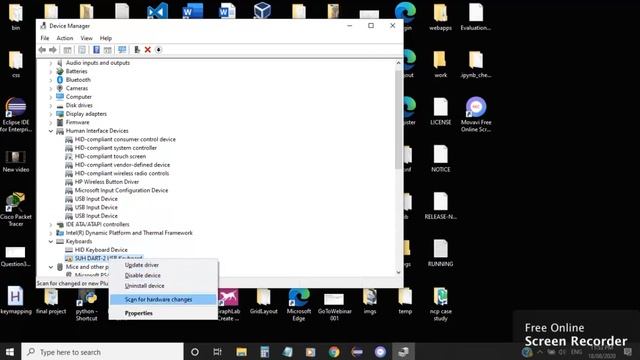Choose Update driver from context menu

(163, 265)
